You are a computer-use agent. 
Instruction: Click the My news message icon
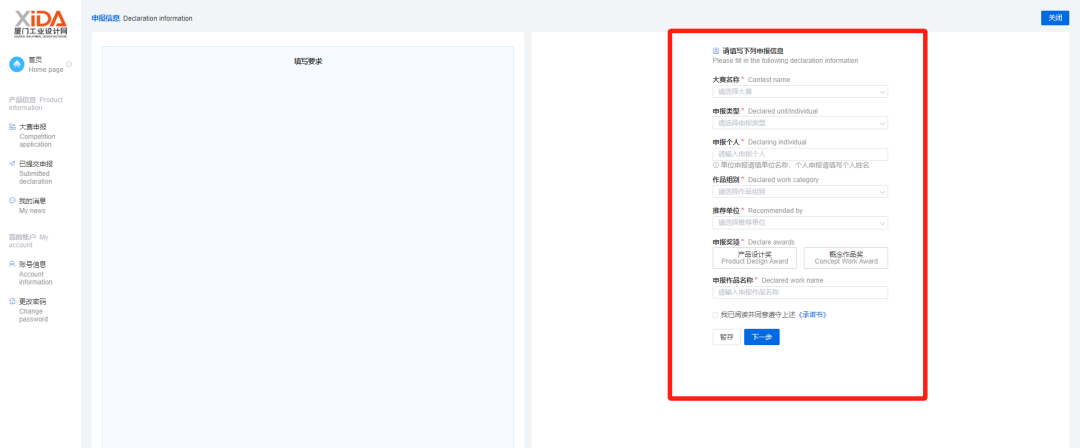[12, 201]
